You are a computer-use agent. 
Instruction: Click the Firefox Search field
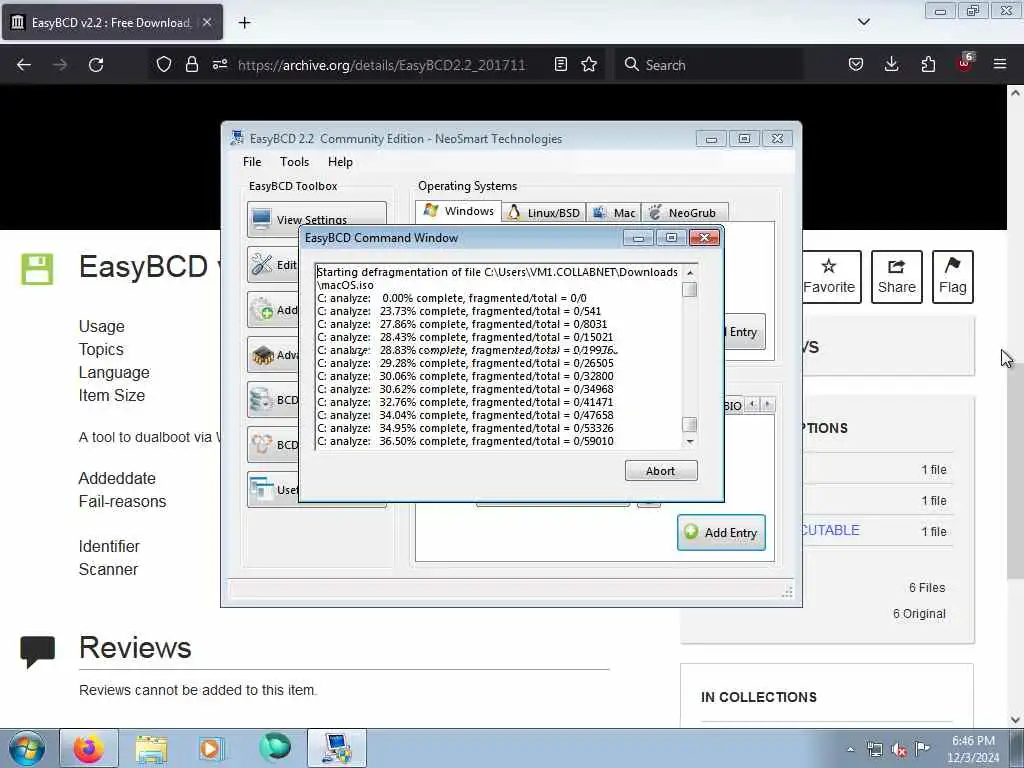coord(709,65)
